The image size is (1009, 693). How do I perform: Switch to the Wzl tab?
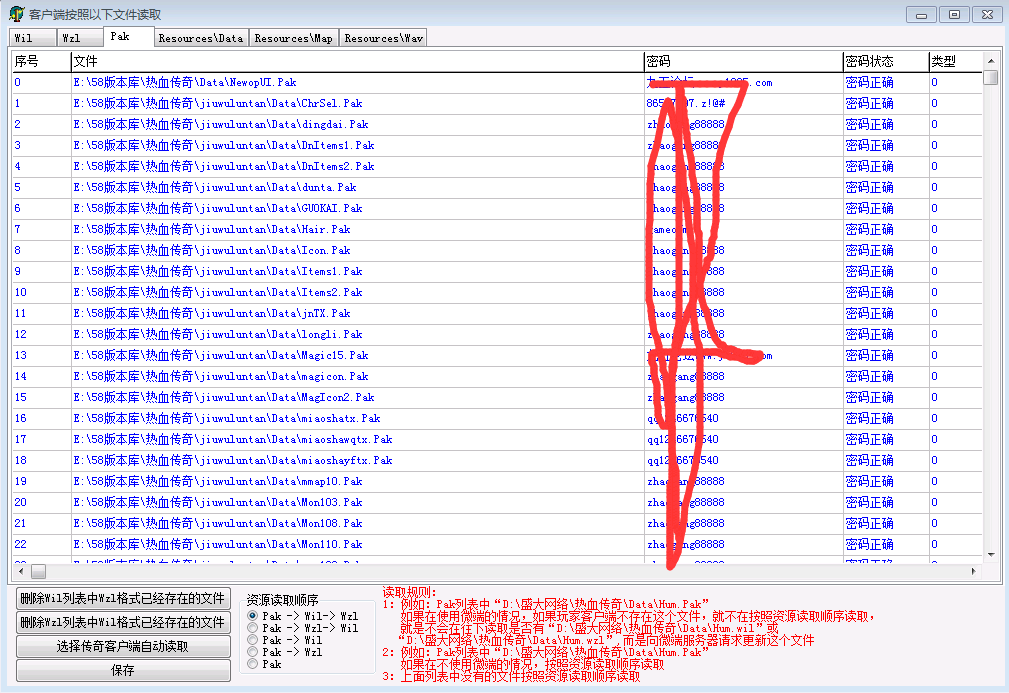tap(70, 38)
